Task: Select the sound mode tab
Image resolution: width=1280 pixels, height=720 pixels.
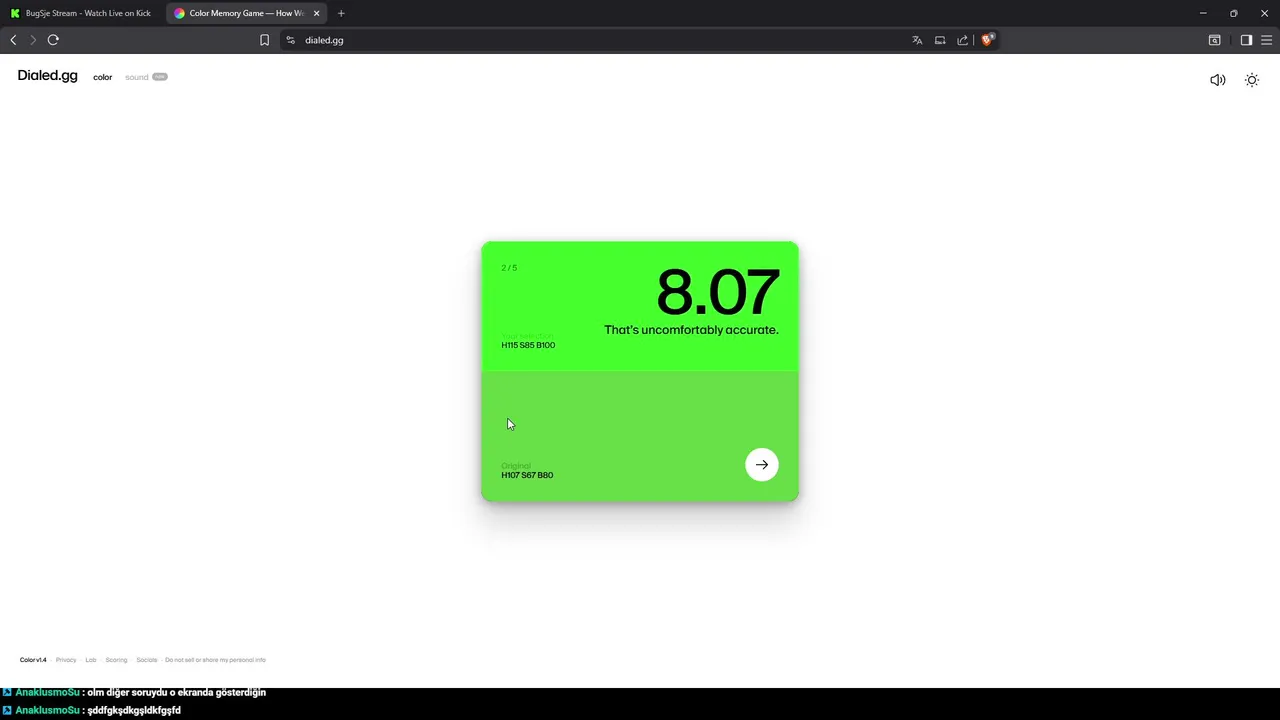Action: click(x=136, y=77)
